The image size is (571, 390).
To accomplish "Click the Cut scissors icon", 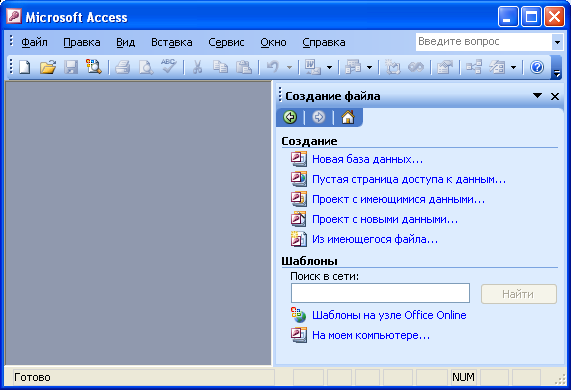I will coord(197,67).
